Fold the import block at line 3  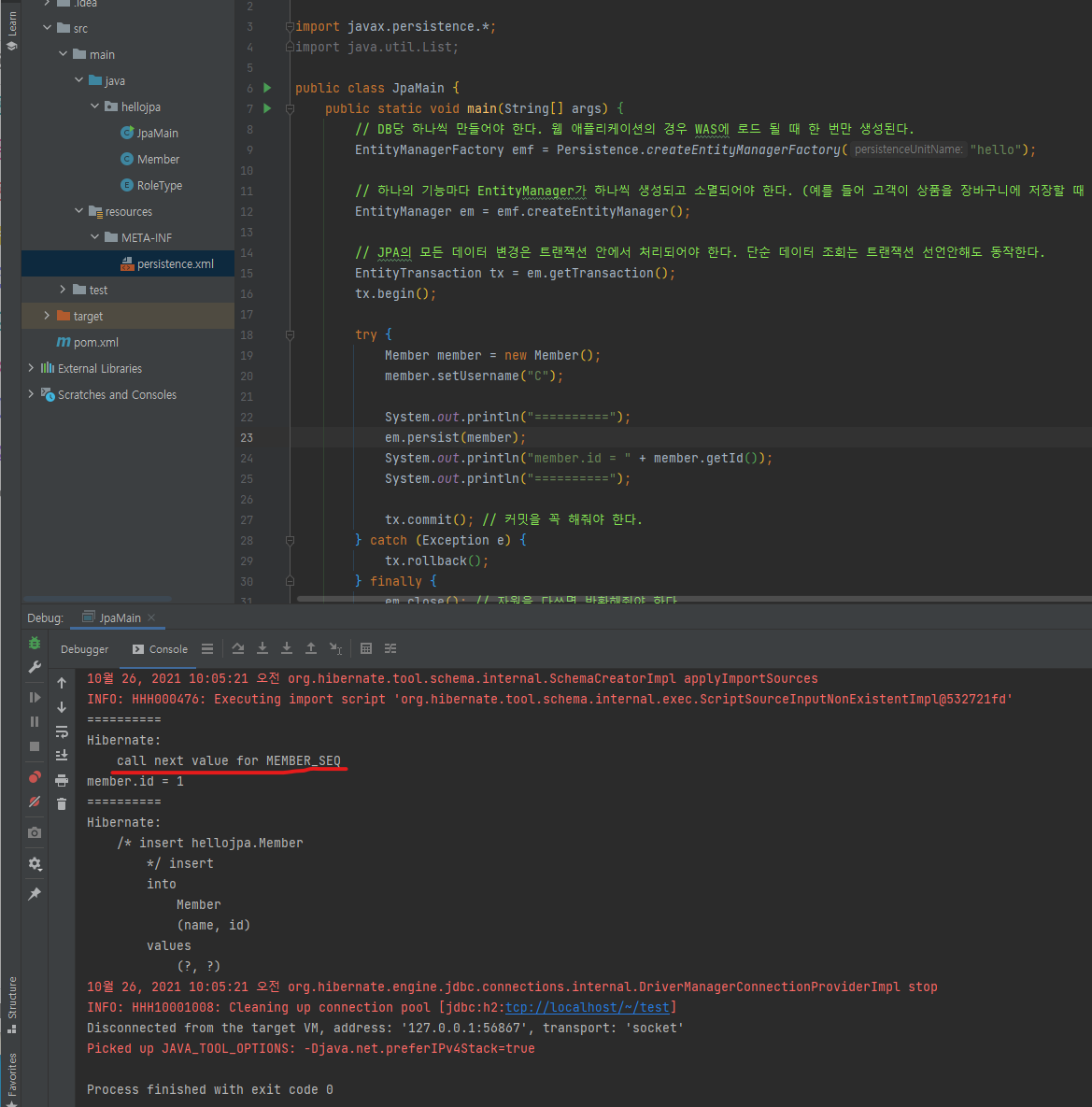click(x=290, y=27)
